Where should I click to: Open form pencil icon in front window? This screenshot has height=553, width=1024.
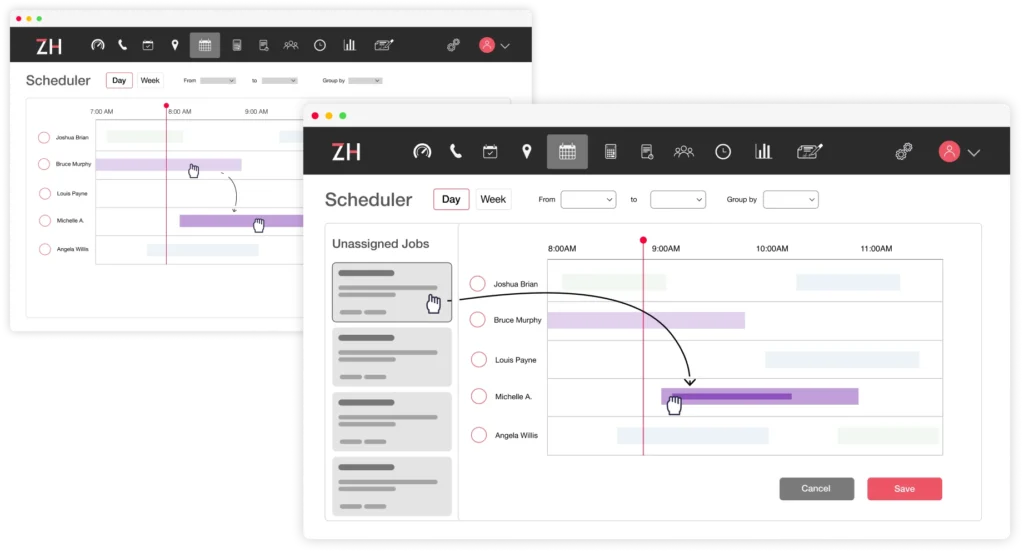809,152
